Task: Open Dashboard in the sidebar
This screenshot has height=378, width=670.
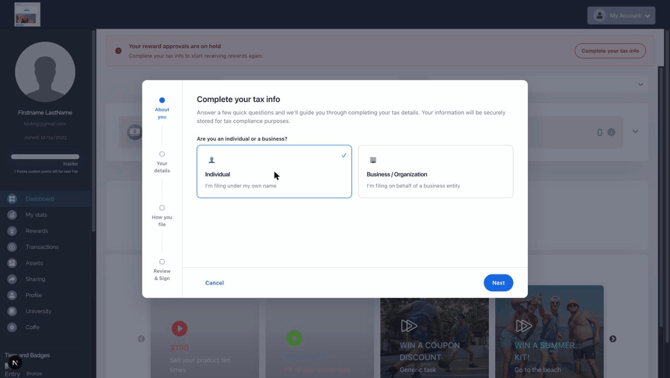Action: (x=45, y=199)
